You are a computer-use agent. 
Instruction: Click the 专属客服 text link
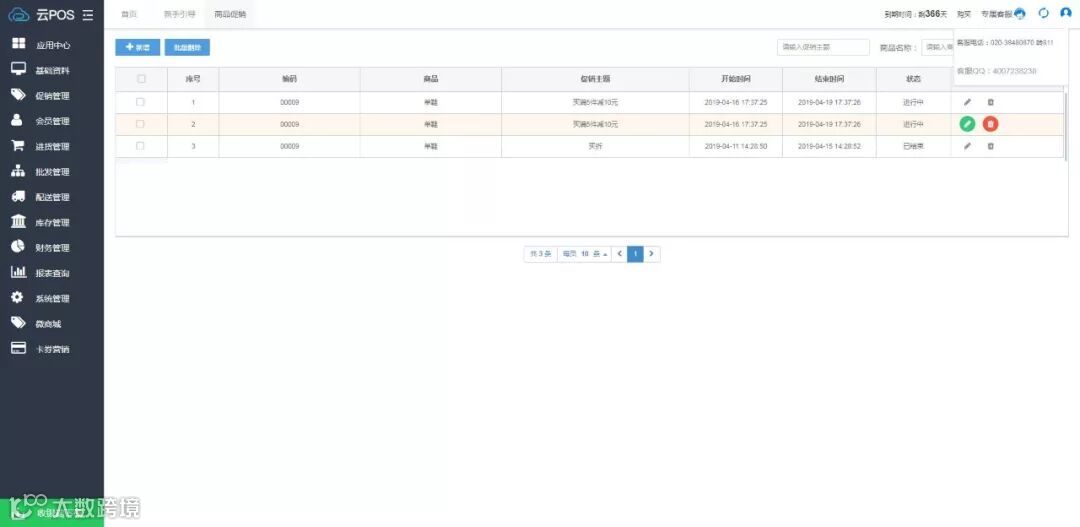click(997, 14)
